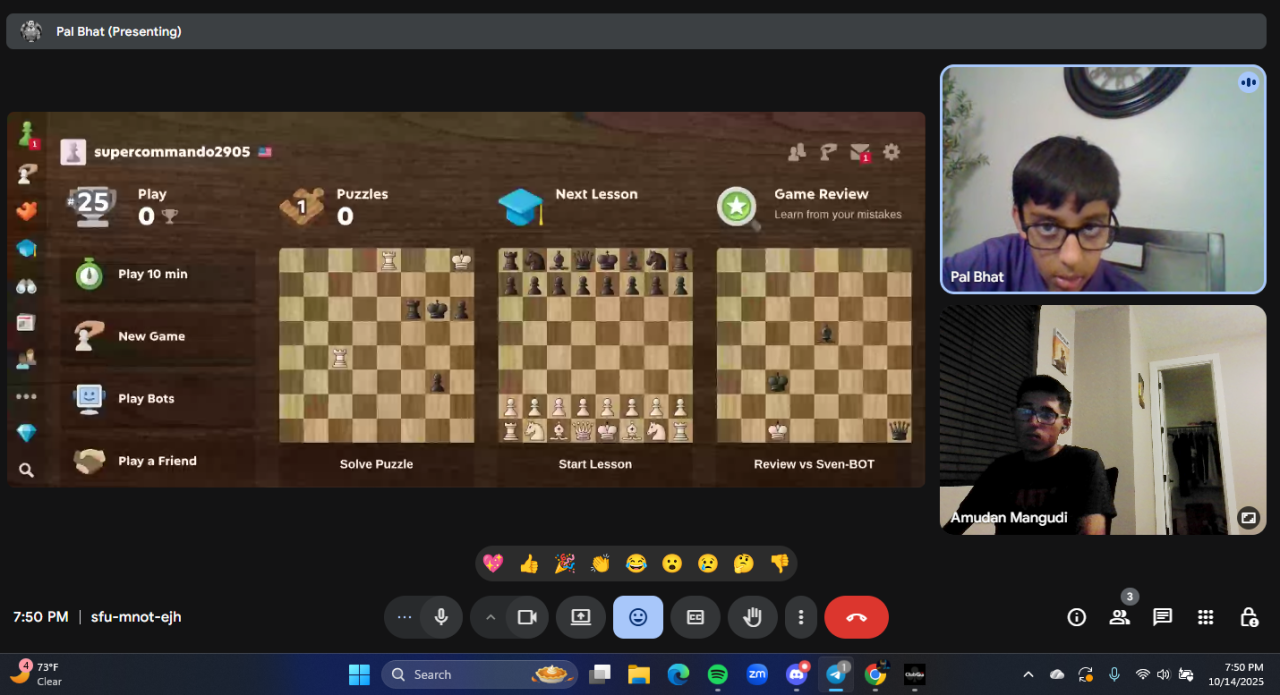Image resolution: width=1280 pixels, height=695 pixels.
Task: Open Game Review star icon
Action: [737, 207]
